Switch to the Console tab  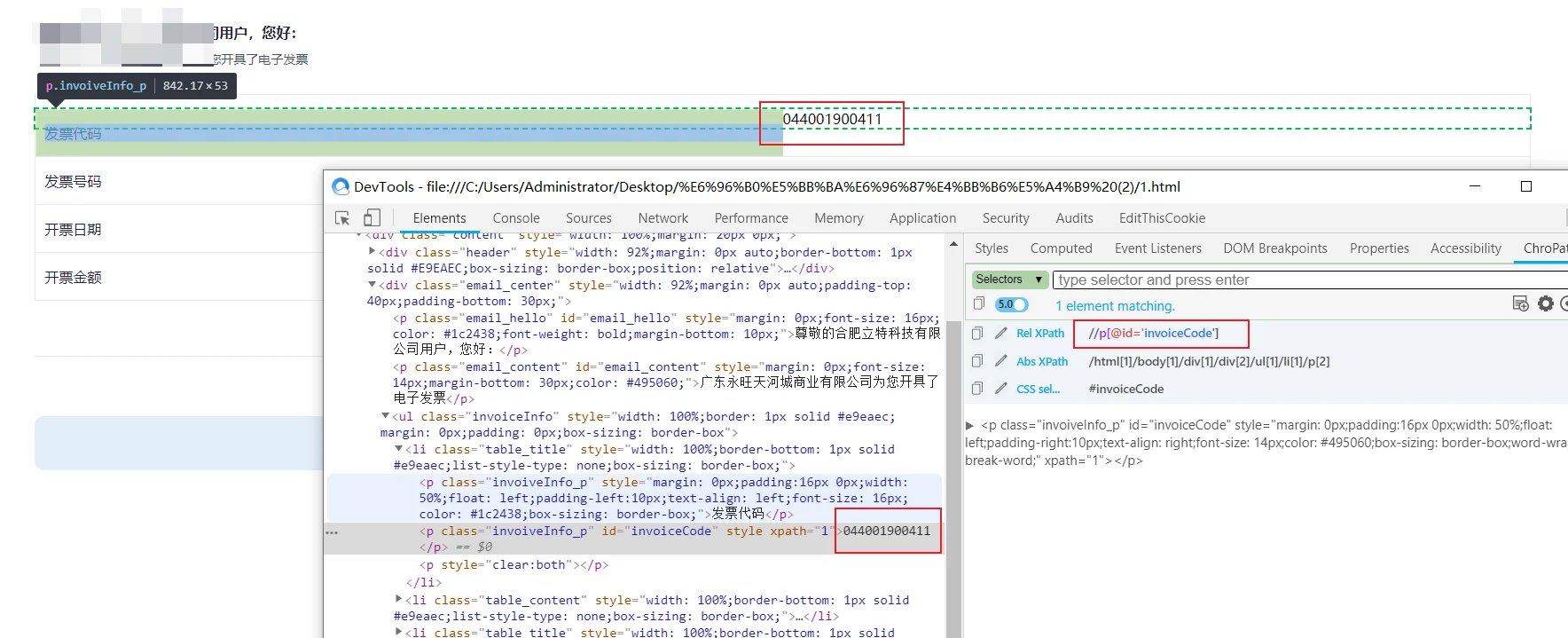[x=516, y=218]
